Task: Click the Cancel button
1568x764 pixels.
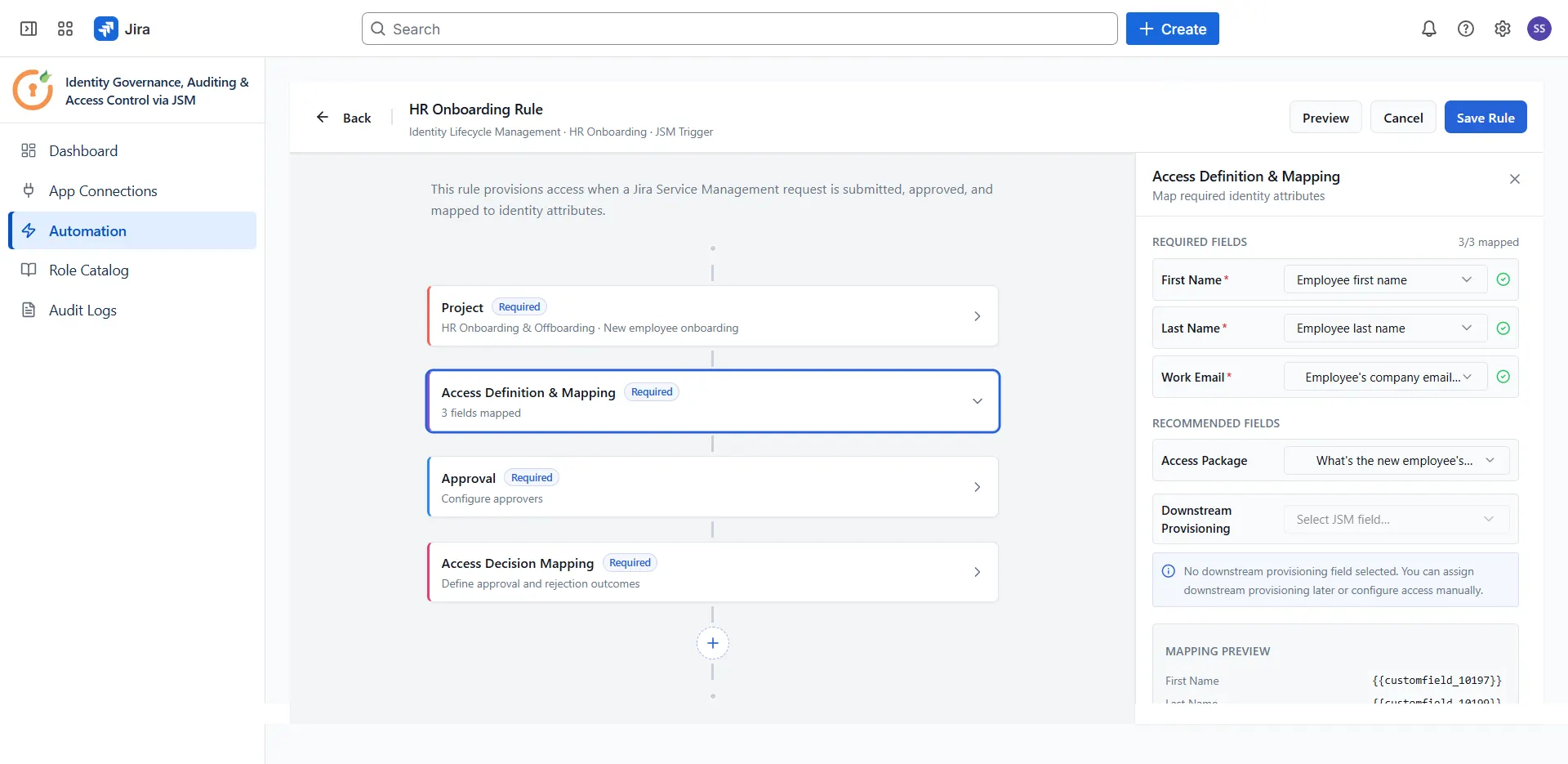Action: [x=1403, y=117]
